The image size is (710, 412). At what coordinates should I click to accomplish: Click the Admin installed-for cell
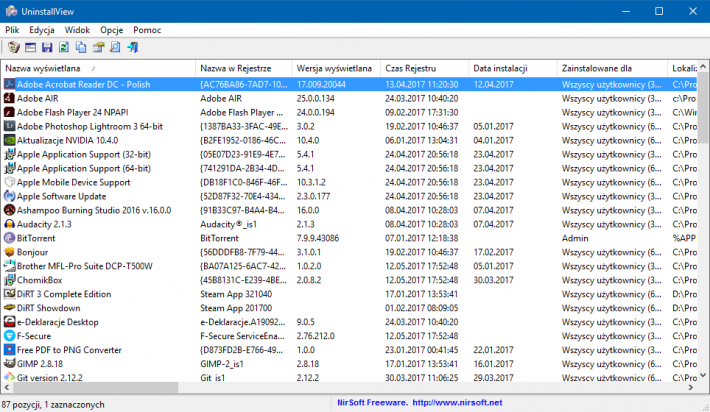point(575,238)
